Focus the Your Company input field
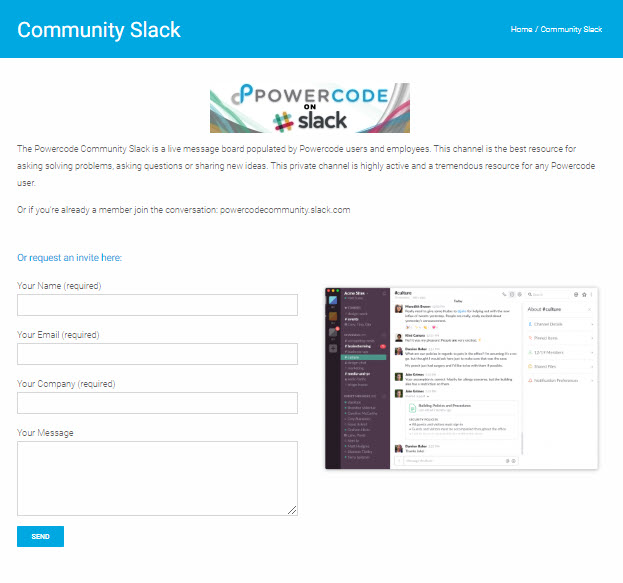The width and height of the screenshot is (623, 583). coord(157,403)
